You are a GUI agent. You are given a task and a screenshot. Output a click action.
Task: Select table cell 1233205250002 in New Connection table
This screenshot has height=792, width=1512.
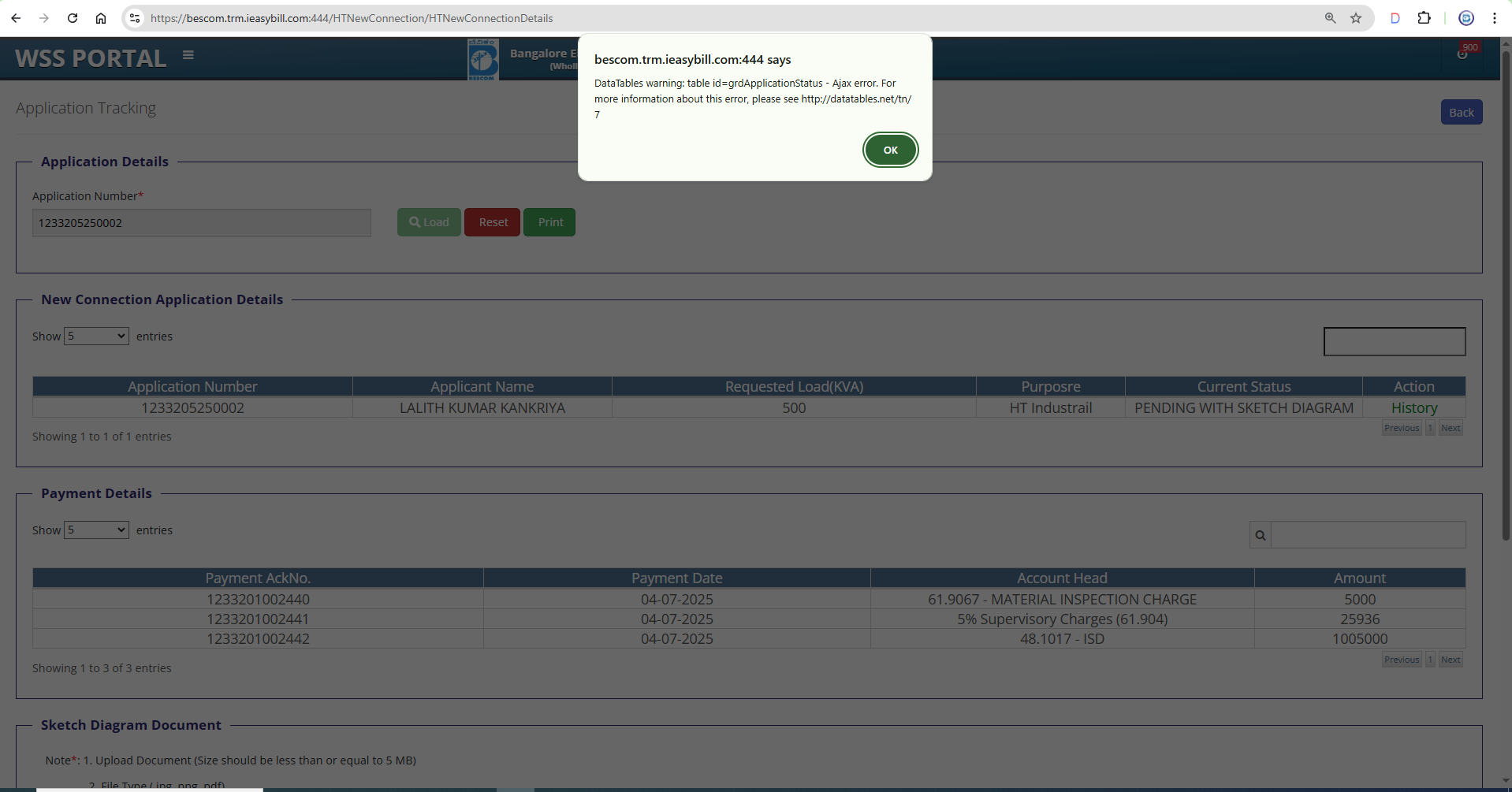tap(192, 408)
